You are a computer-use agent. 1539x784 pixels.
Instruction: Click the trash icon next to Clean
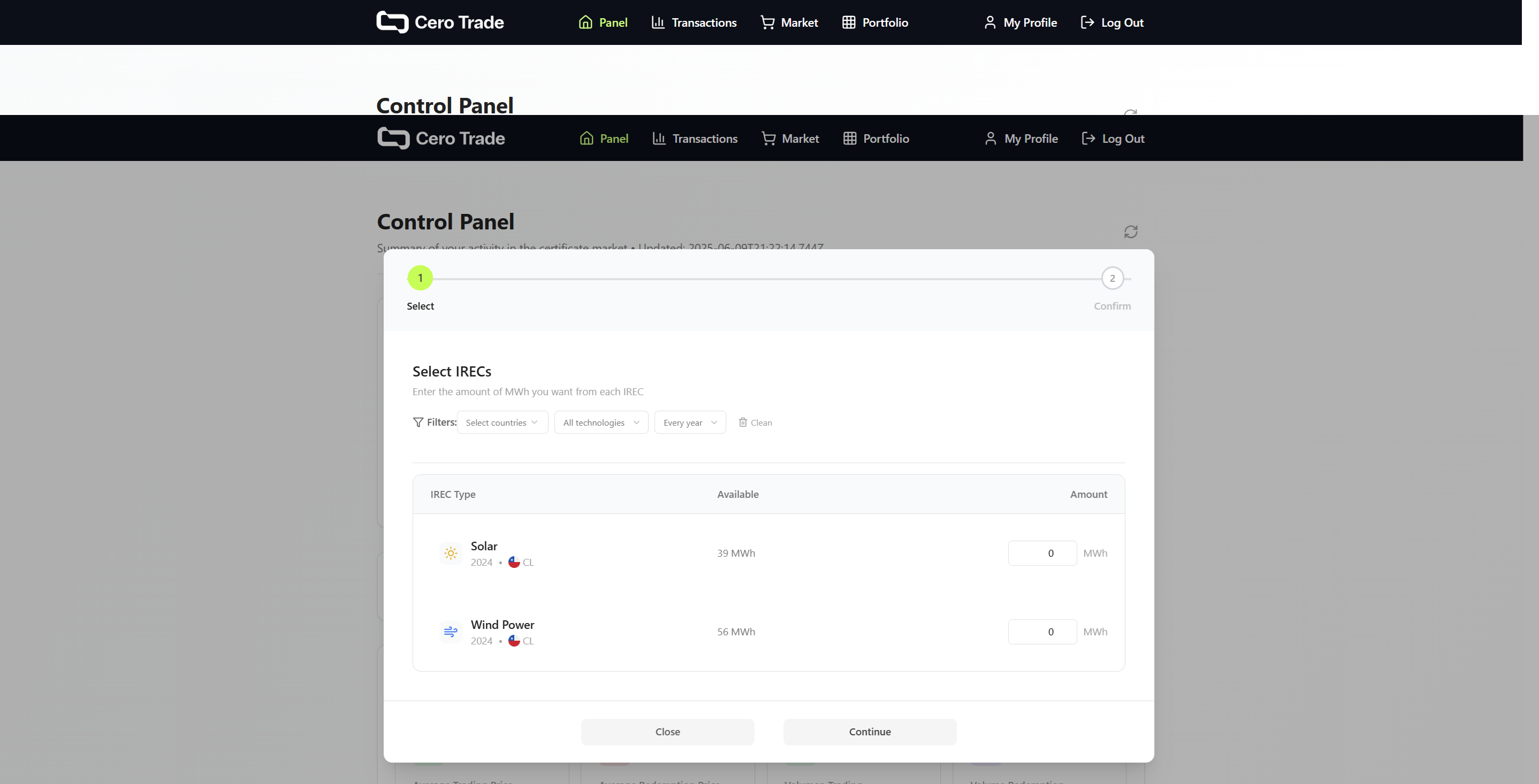743,422
